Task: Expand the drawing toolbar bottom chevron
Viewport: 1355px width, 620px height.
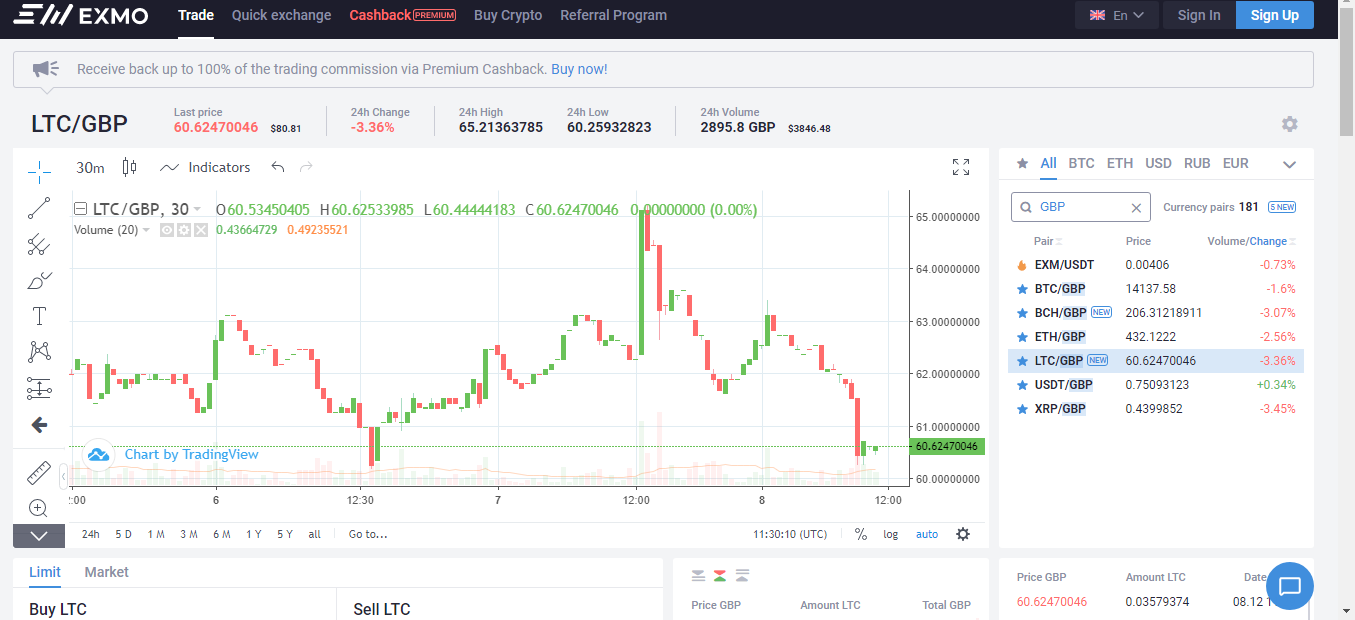Action: click(39, 535)
